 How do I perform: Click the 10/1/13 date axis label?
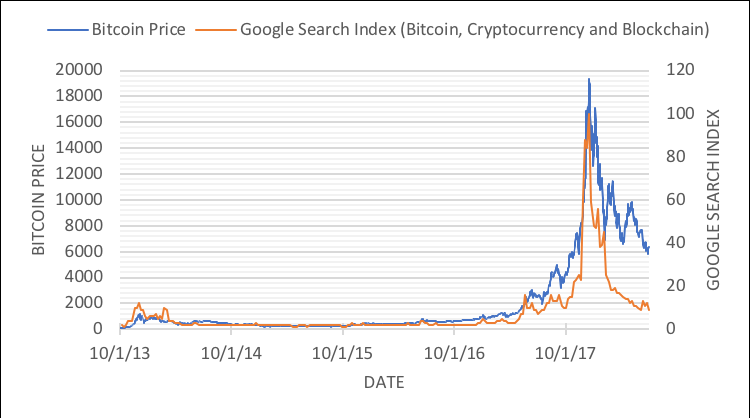(121, 351)
